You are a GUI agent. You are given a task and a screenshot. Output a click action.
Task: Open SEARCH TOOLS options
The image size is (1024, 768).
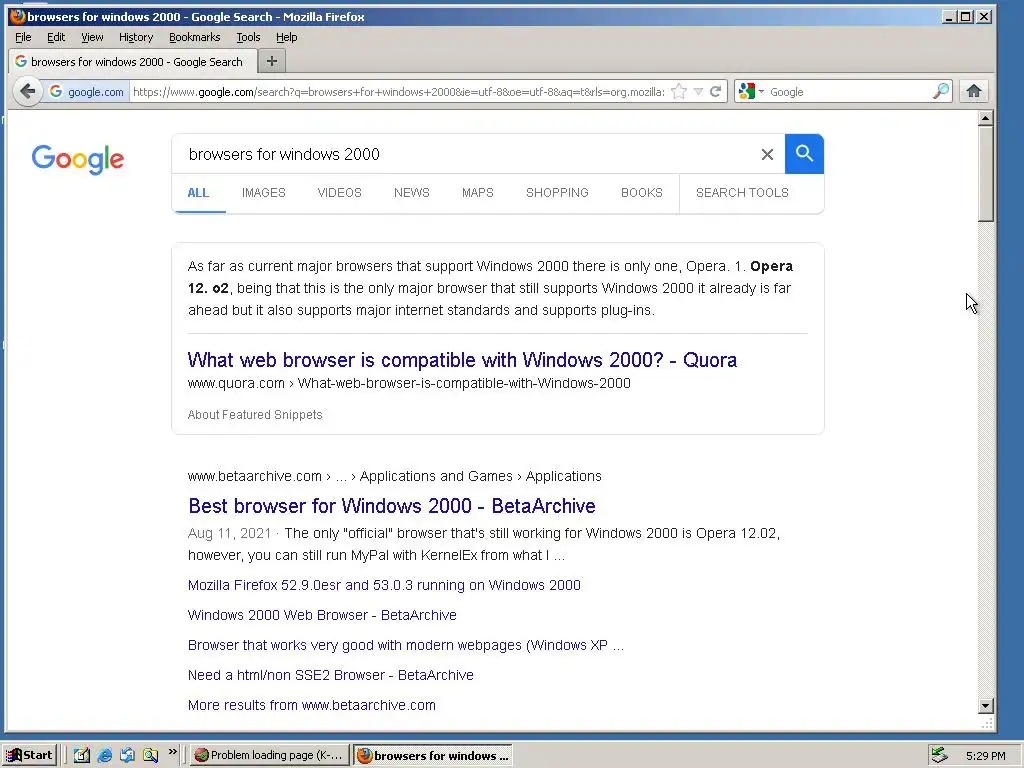[x=742, y=193]
